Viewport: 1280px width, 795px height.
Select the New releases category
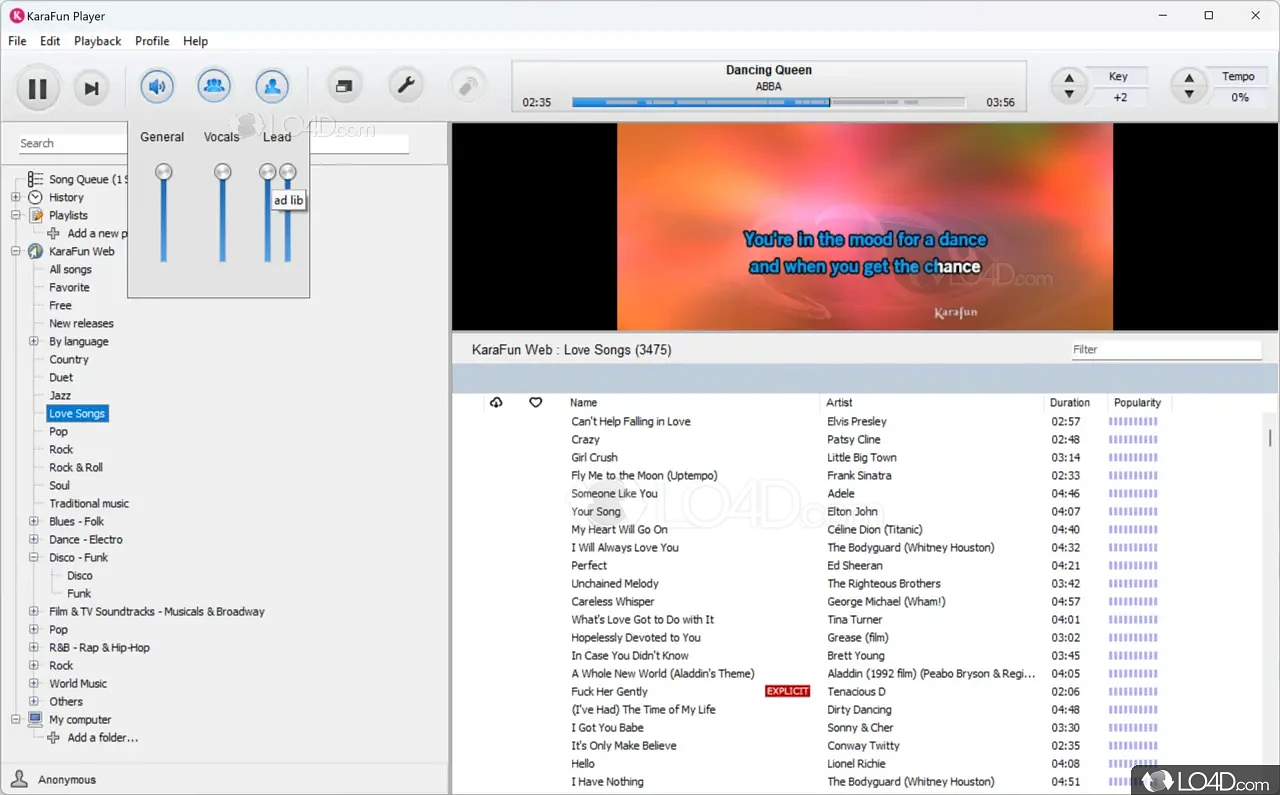[x=81, y=323]
